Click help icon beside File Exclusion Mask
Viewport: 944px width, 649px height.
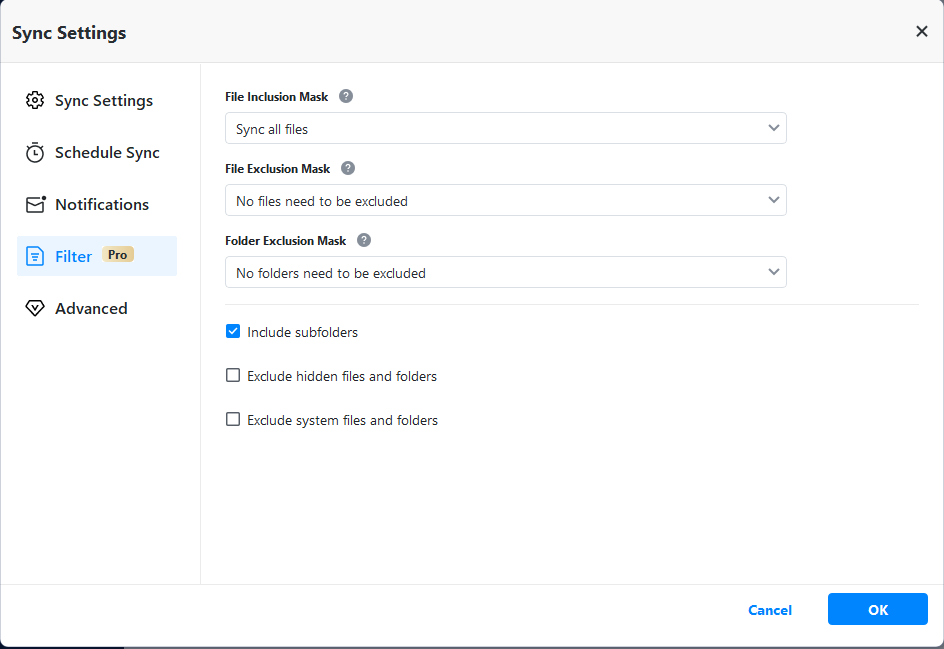(348, 169)
